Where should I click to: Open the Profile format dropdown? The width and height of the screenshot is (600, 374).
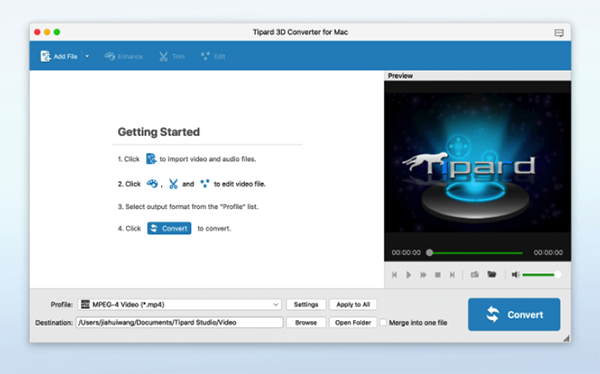click(179, 304)
